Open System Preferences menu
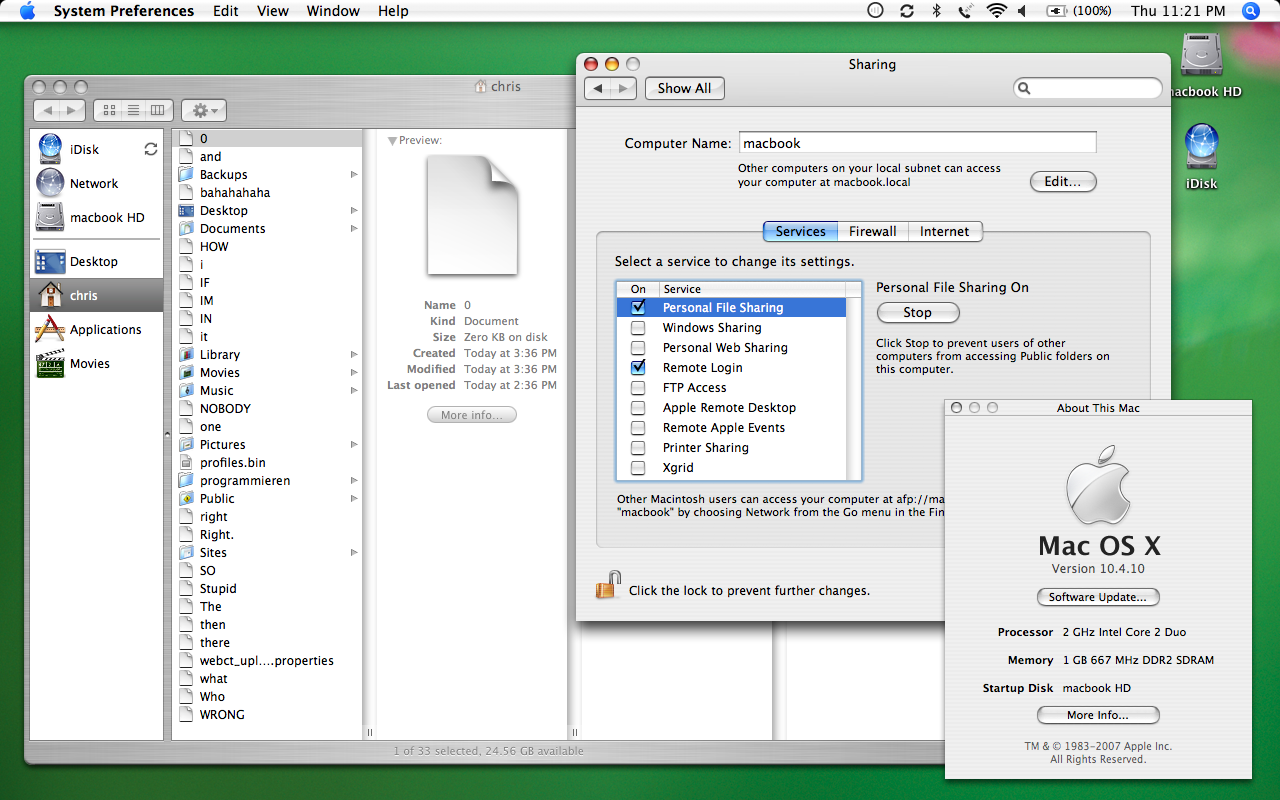Screen dimensions: 1280x800 tap(124, 11)
